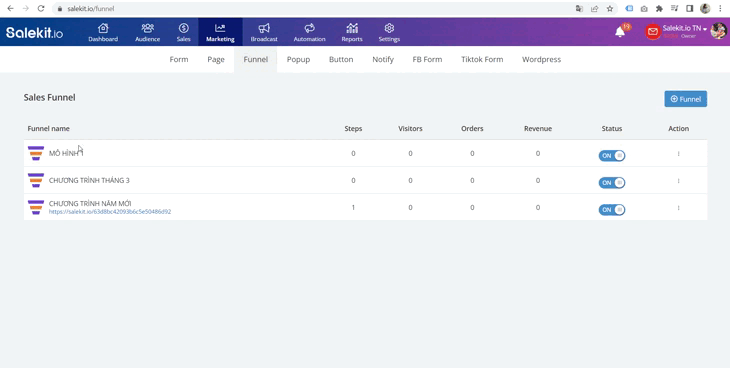Click the Steps column header
Screen dimensions: 730x368
point(353,129)
